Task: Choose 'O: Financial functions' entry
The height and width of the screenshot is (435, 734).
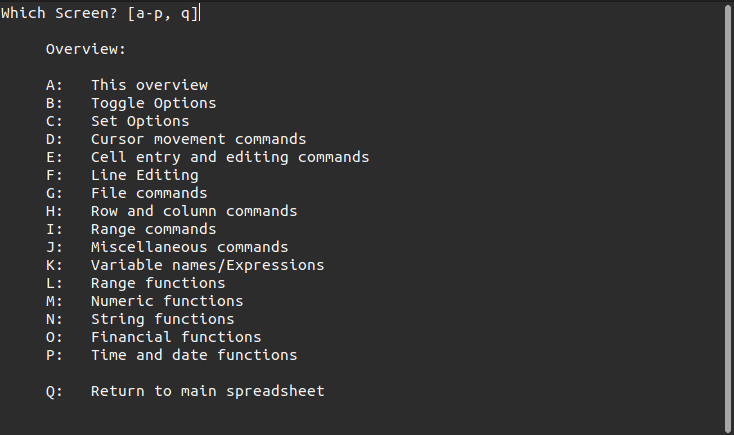Action: coord(154,337)
